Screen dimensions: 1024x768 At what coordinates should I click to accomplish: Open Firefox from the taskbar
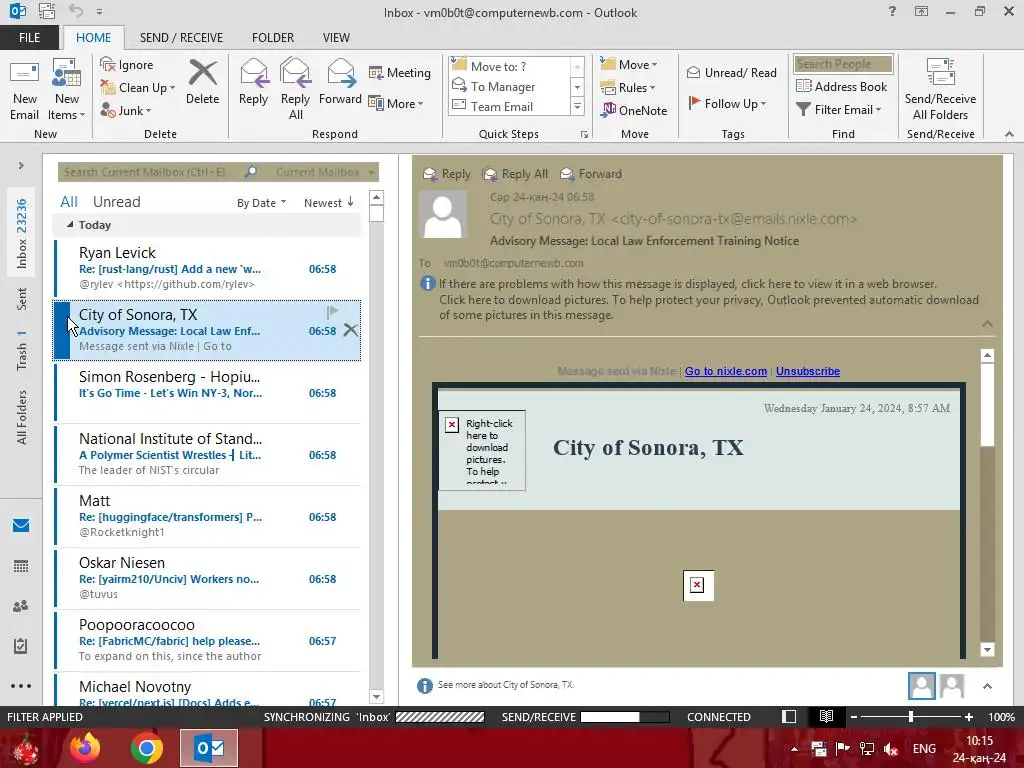click(85, 748)
